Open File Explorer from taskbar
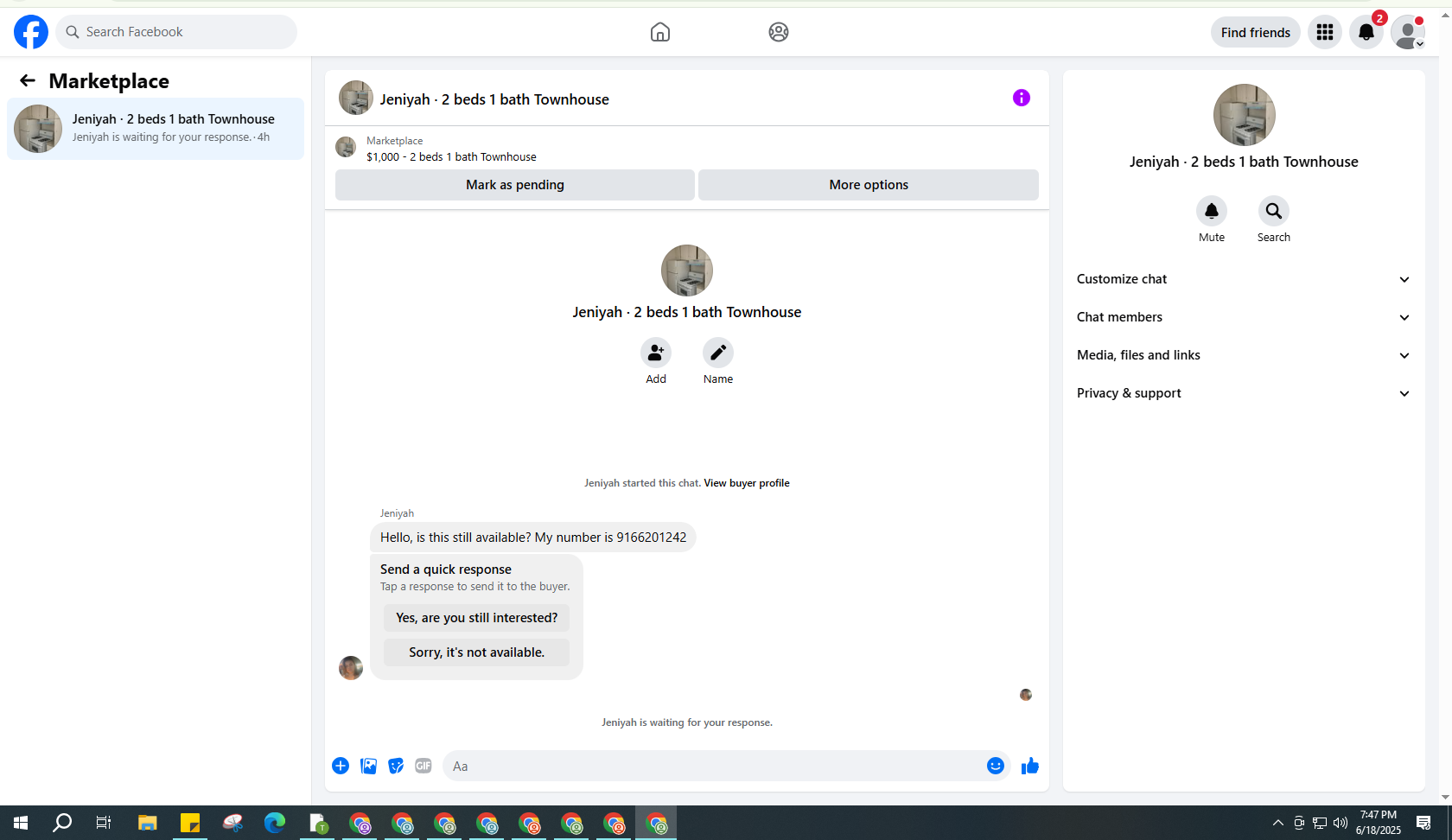1452x840 pixels. tap(148, 823)
